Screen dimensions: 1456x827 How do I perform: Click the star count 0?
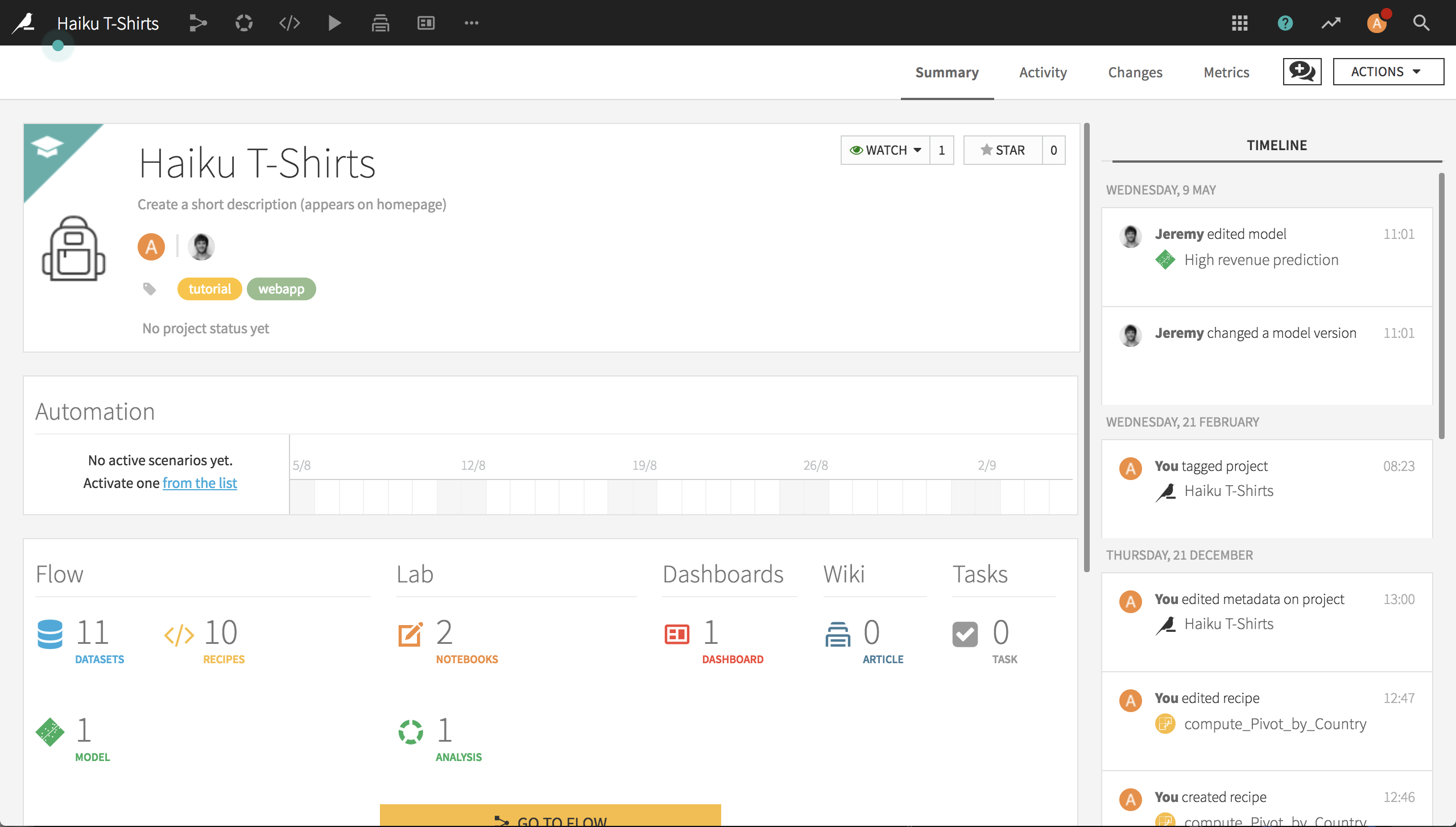(x=1054, y=150)
